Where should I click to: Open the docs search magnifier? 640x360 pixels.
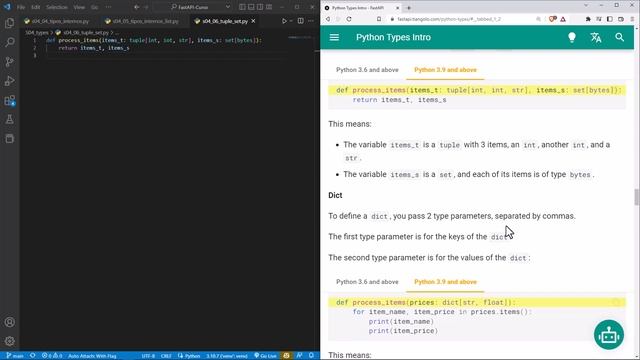coord(620,37)
